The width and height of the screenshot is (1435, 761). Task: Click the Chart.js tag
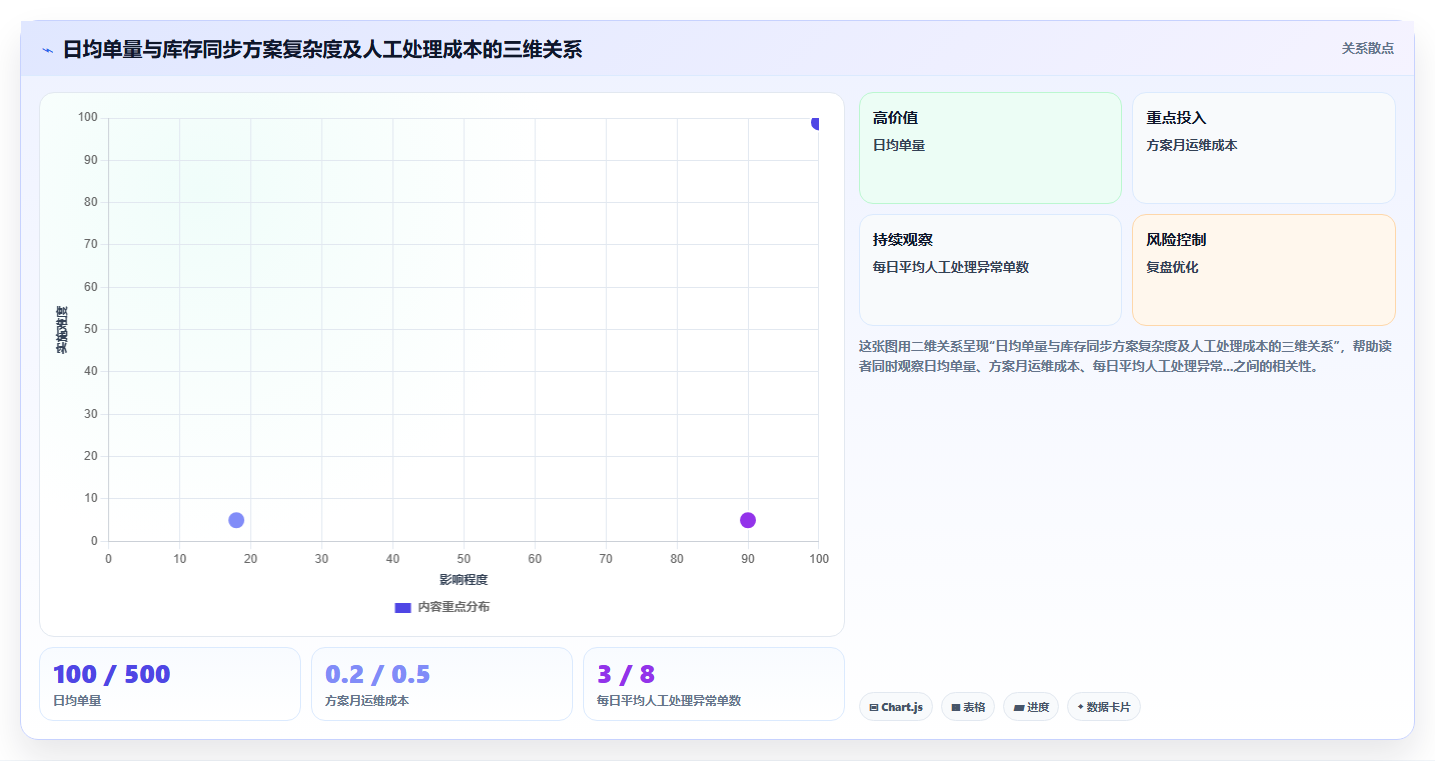click(x=896, y=707)
